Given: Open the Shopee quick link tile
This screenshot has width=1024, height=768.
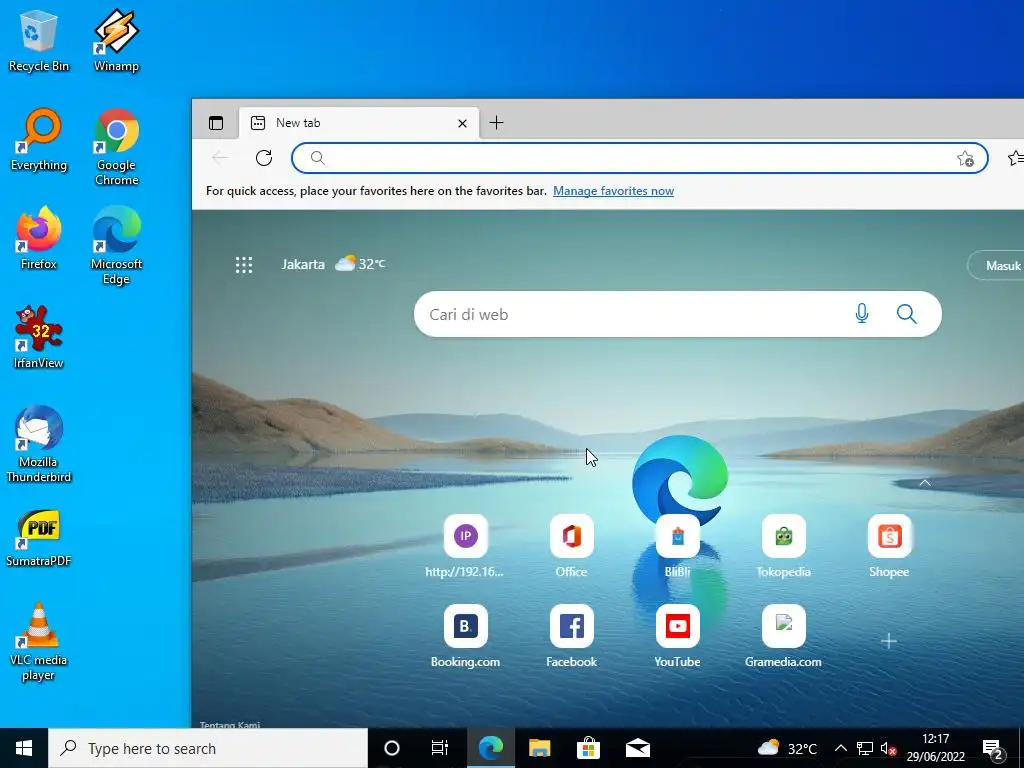Looking at the screenshot, I should pyautogui.click(x=889, y=547).
